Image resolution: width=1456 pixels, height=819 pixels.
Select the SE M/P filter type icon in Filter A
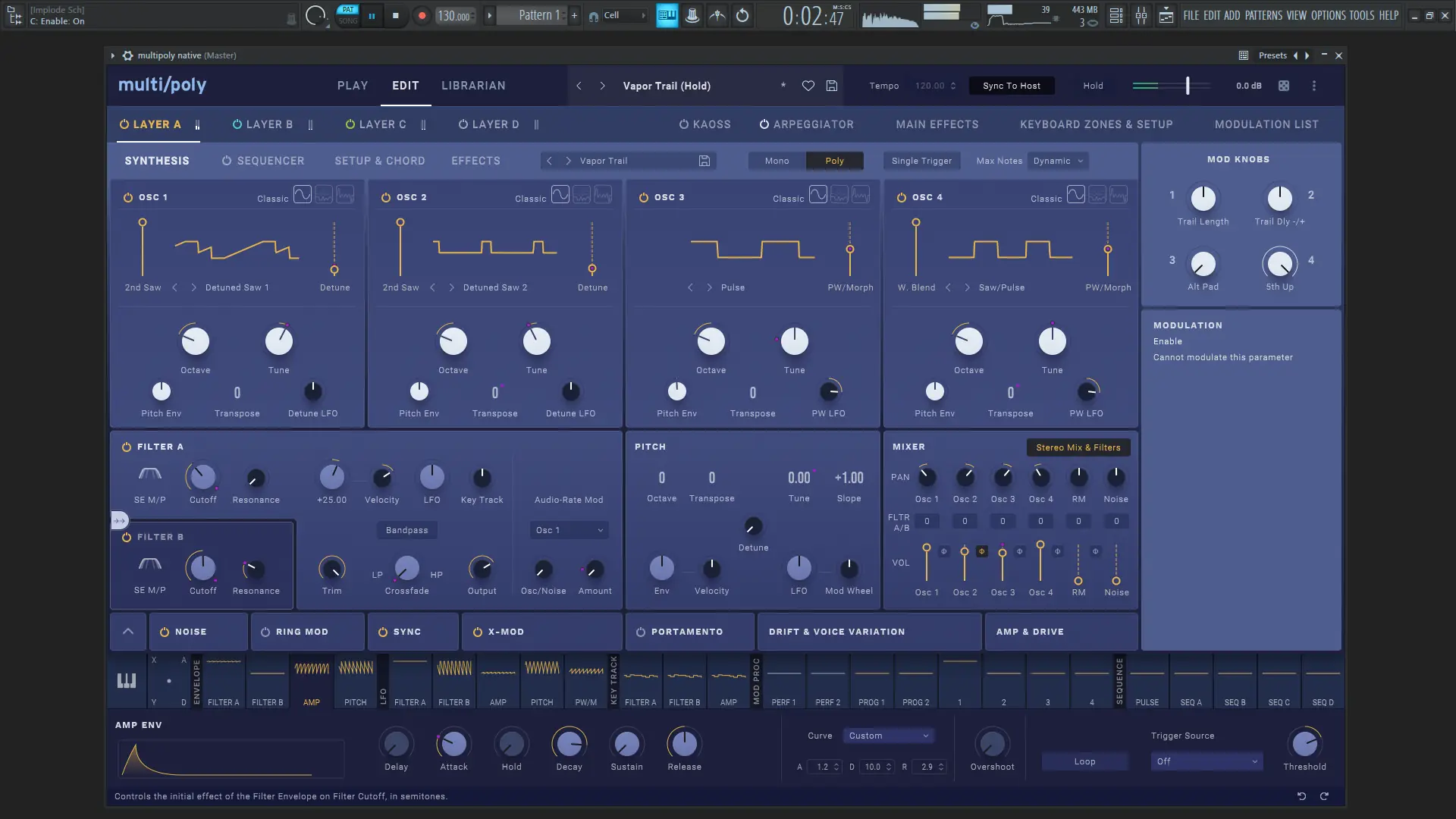click(x=149, y=475)
